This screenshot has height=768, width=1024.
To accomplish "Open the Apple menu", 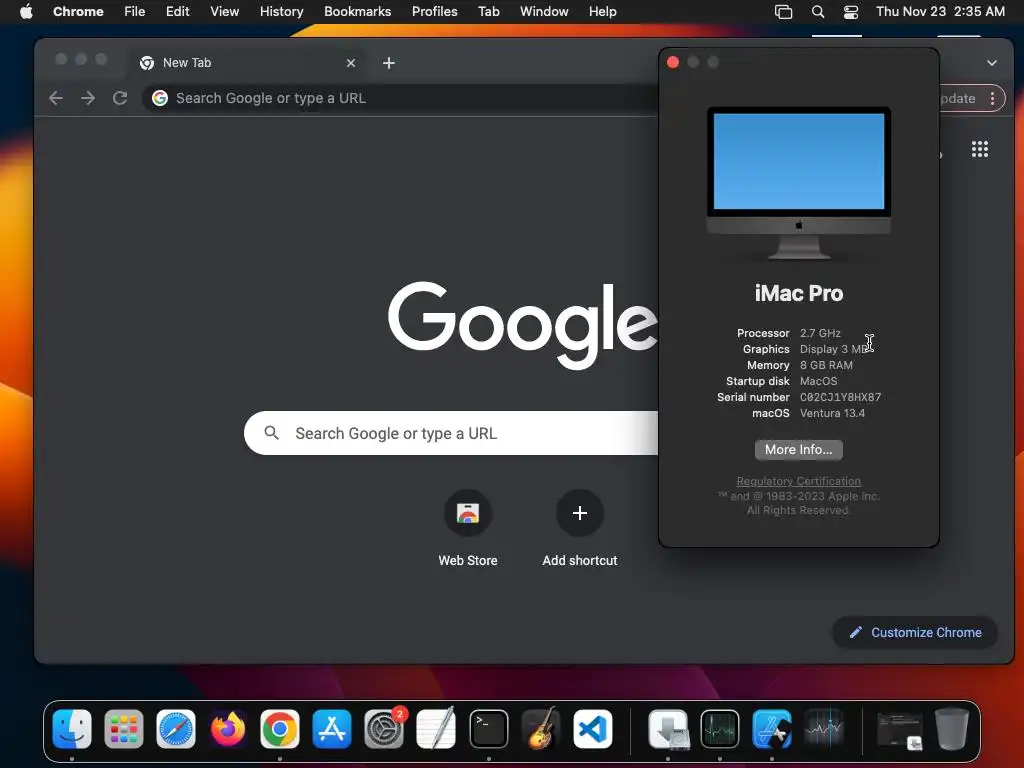I will [26, 11].
